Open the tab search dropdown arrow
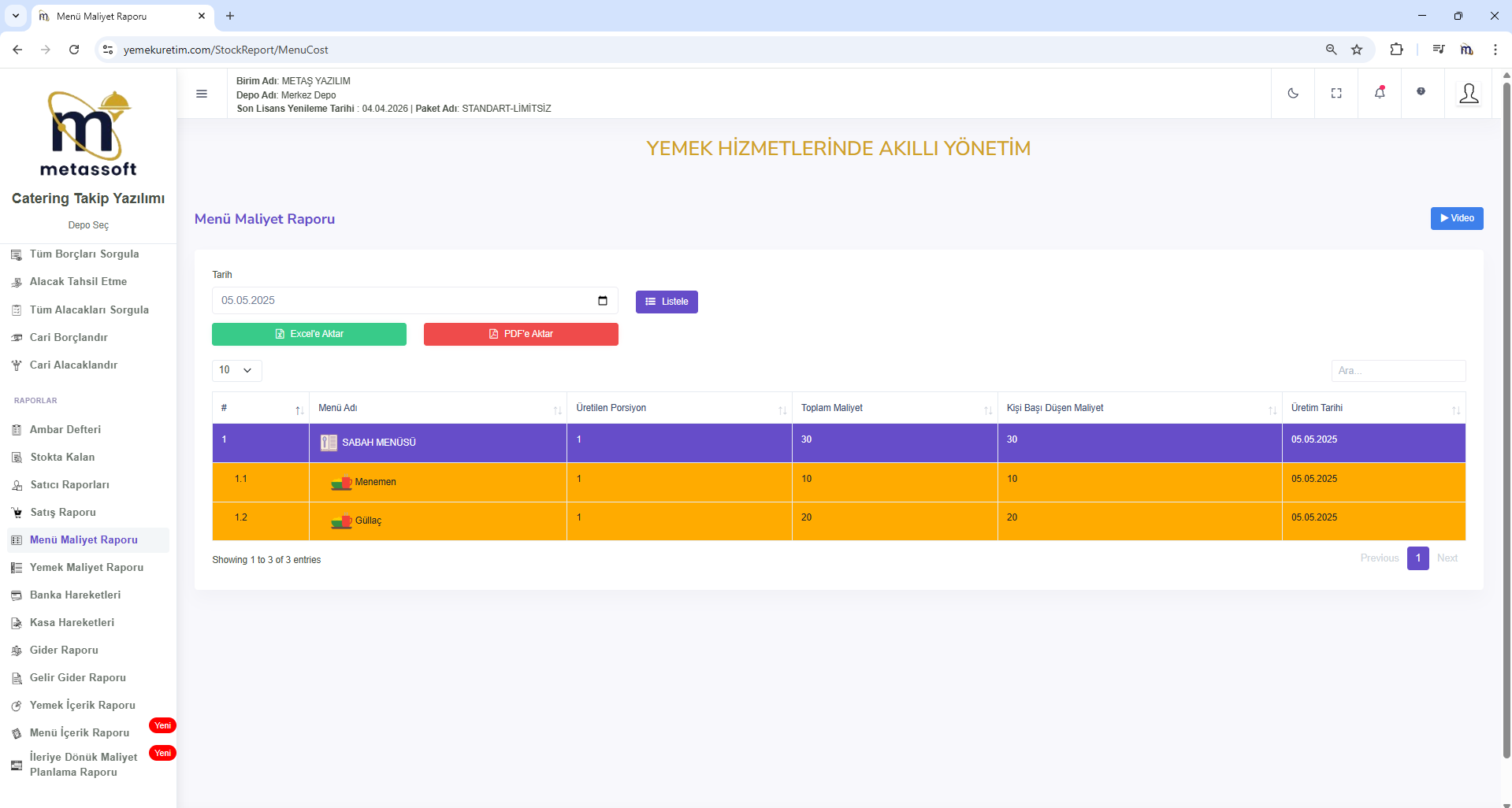1512x808 pixels. pos(15,16)
